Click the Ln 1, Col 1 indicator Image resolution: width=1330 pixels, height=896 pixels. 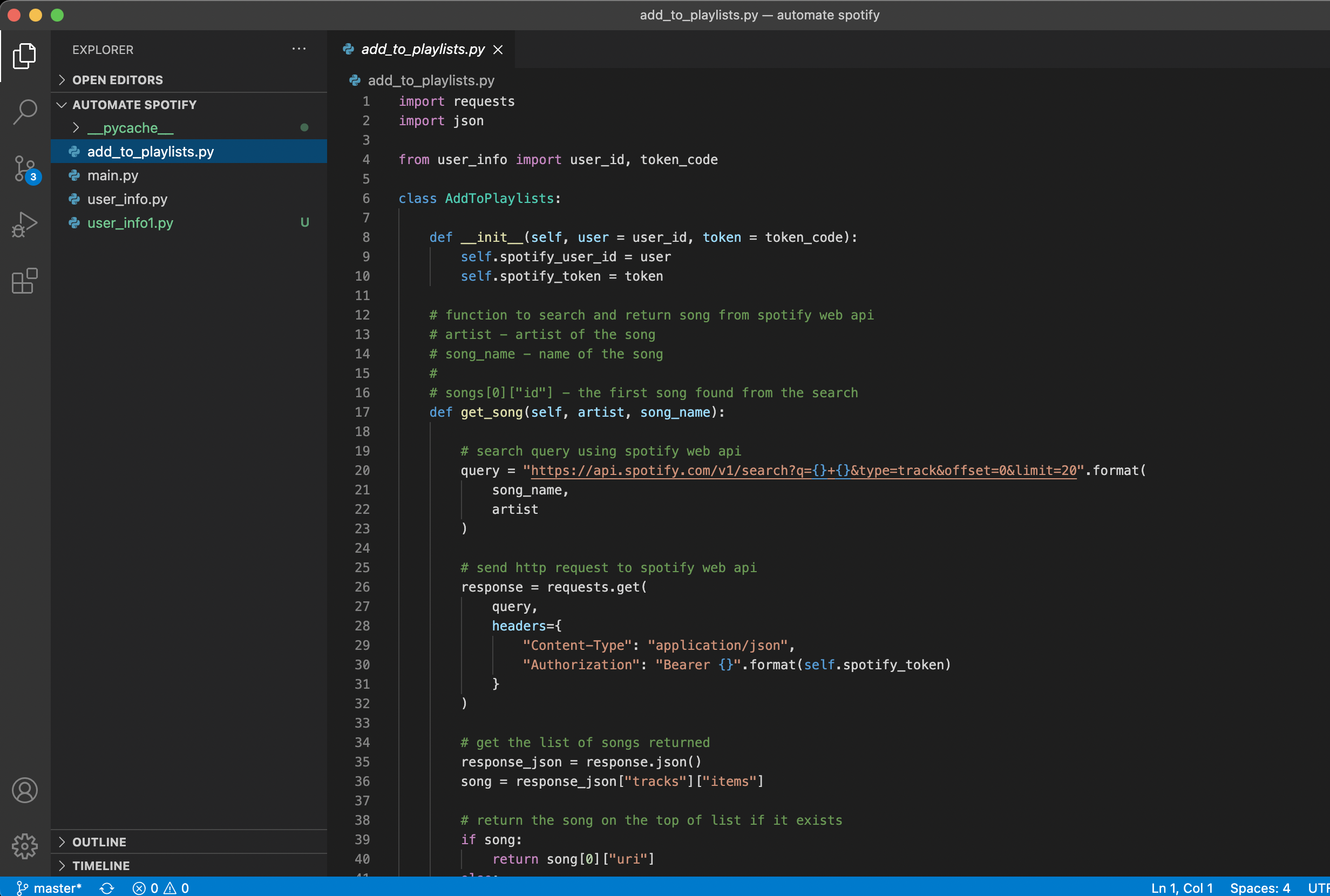tap(1182, 888)
